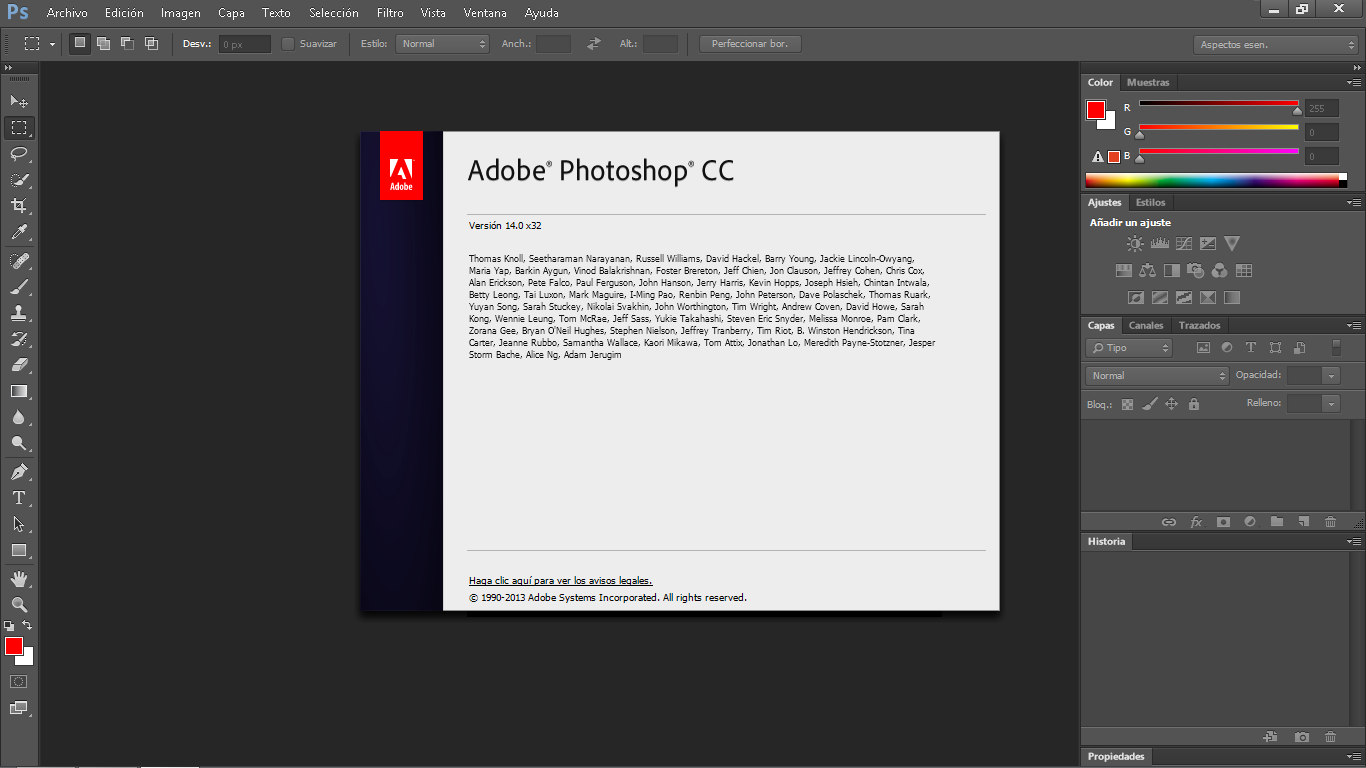
Task: Click the Perfeccionar bor. button
Action: tap(750, 44)
